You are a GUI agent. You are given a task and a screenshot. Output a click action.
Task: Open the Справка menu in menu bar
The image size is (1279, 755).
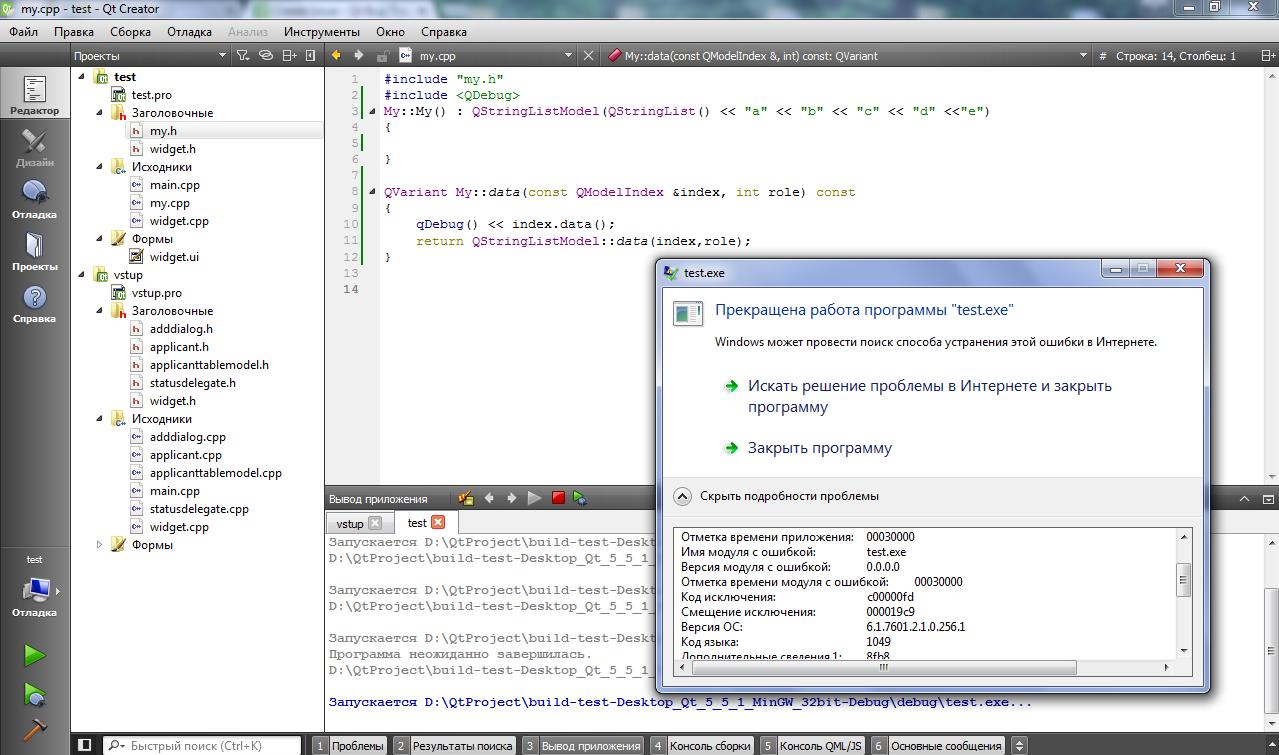(444, 31)
